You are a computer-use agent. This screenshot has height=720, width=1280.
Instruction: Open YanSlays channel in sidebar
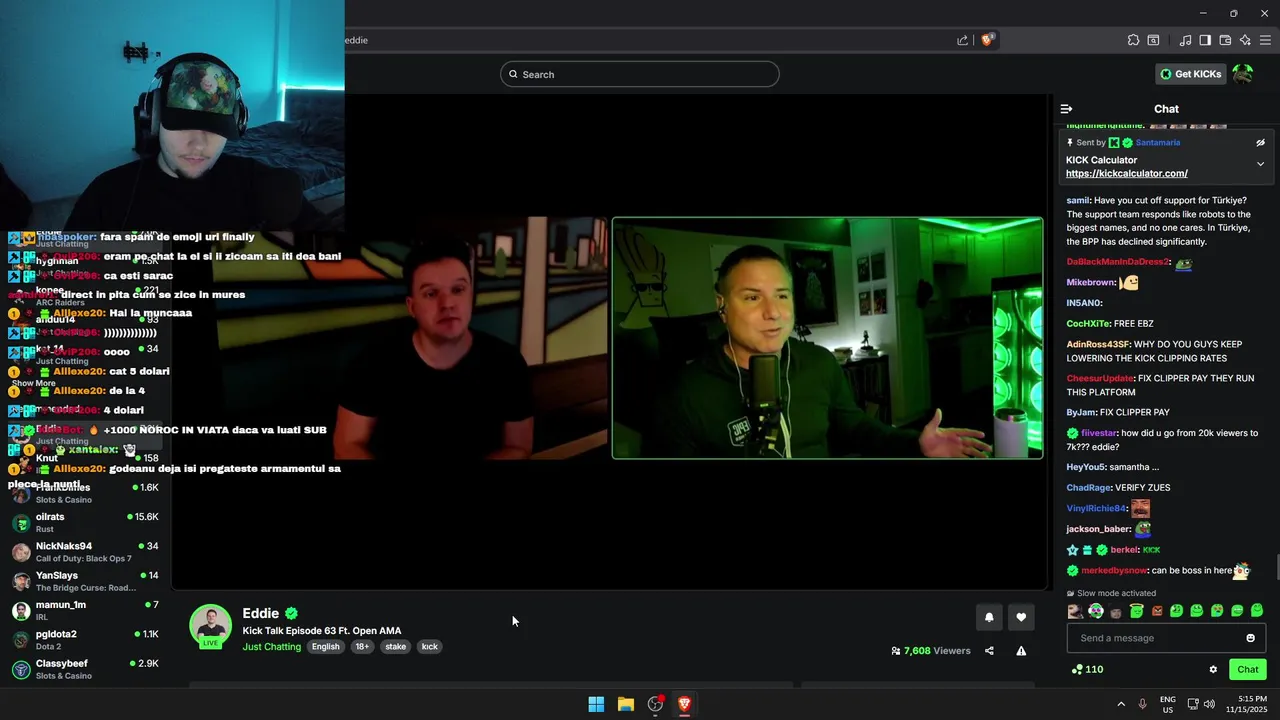85,581
